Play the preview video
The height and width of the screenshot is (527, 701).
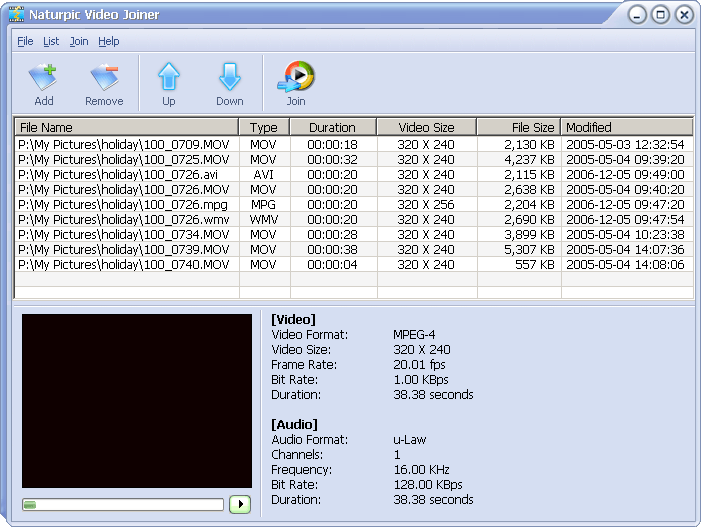(240, 504)
